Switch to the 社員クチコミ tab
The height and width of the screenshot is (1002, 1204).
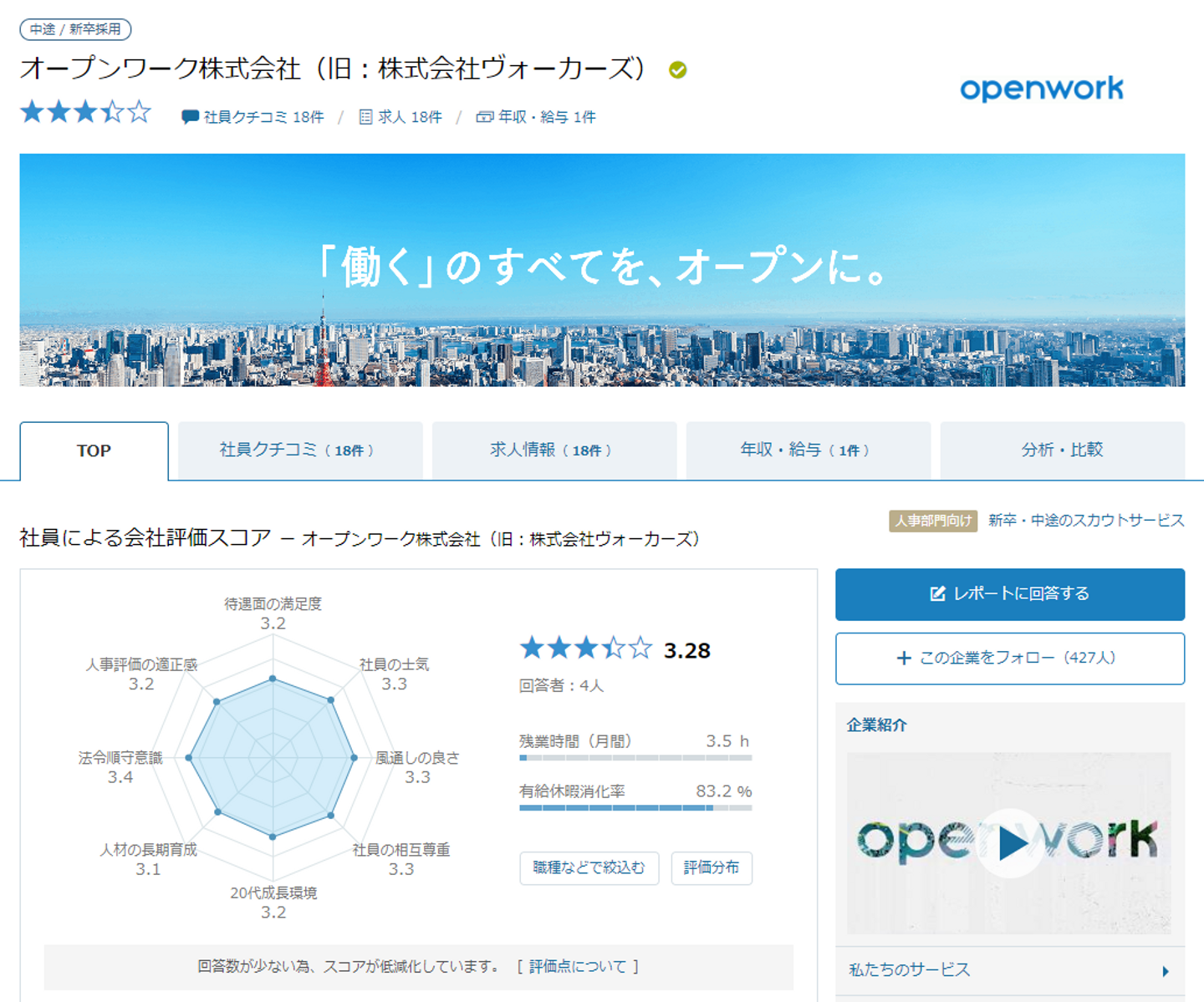click(x=300, y=451)
